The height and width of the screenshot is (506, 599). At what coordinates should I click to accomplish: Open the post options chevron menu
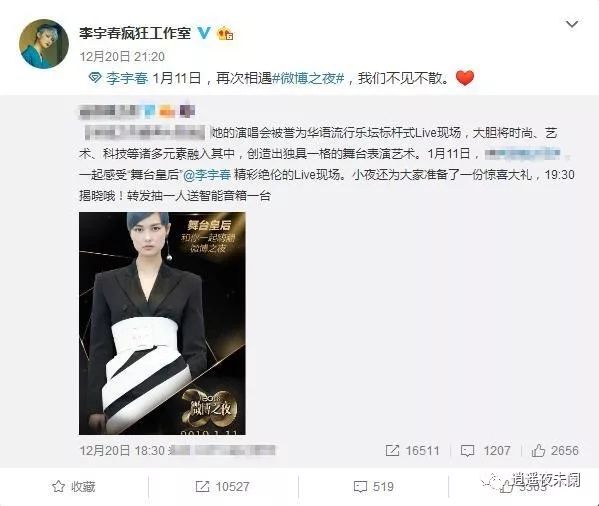point(572,24)
